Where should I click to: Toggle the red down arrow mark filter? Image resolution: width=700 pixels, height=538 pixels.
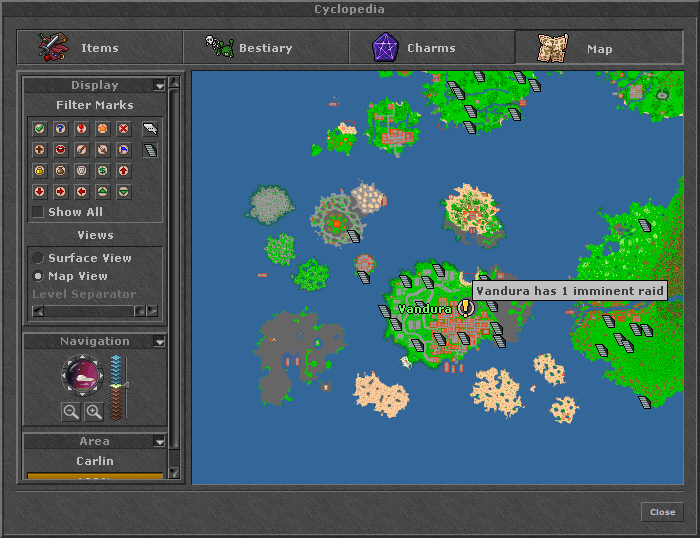point(39,192)
